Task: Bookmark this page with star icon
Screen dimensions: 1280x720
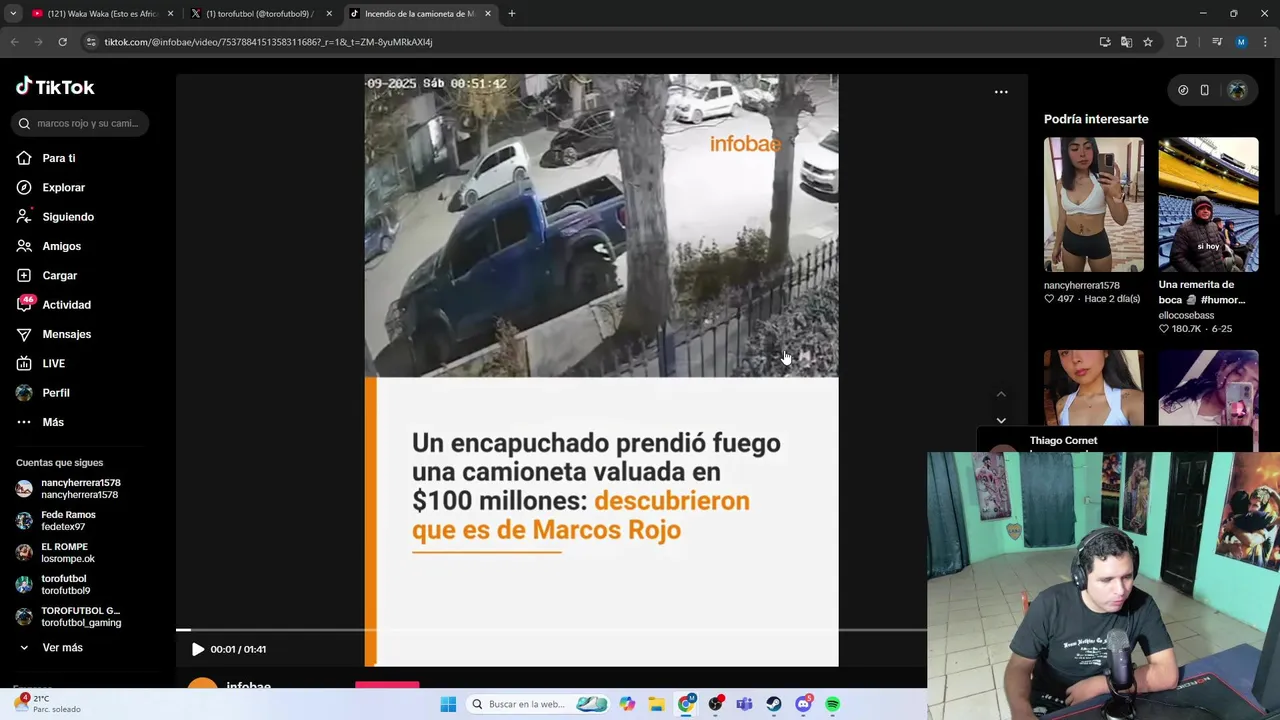Action: coord(1148,42)
